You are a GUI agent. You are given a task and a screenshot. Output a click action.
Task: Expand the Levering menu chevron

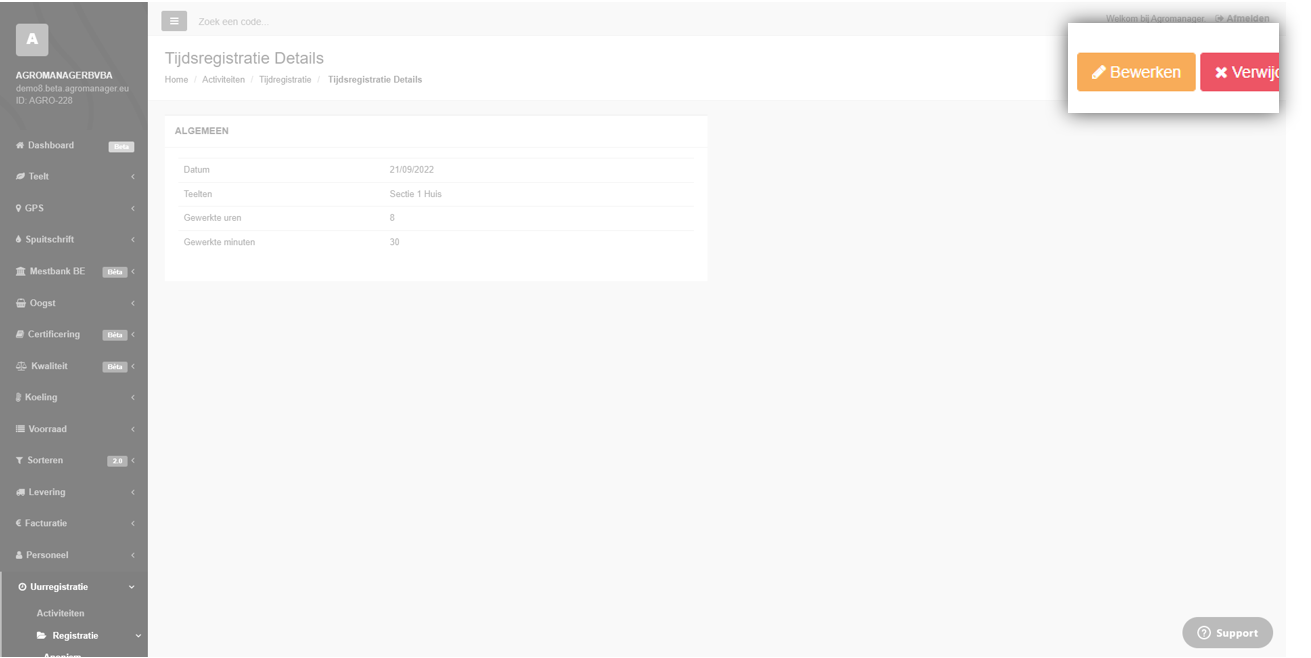[132, 492]
